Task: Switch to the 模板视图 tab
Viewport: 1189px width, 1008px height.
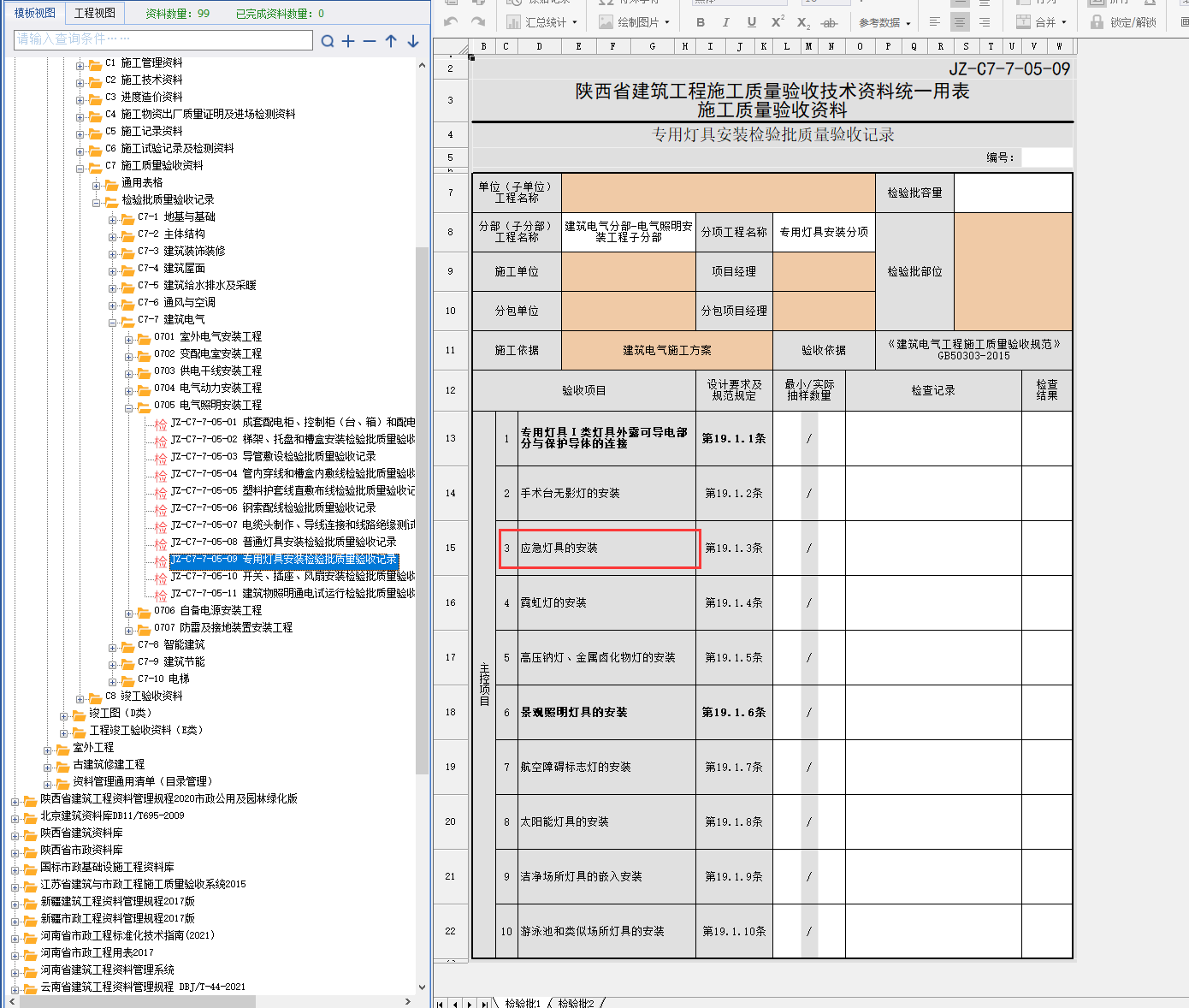Action: pos(34,13)
